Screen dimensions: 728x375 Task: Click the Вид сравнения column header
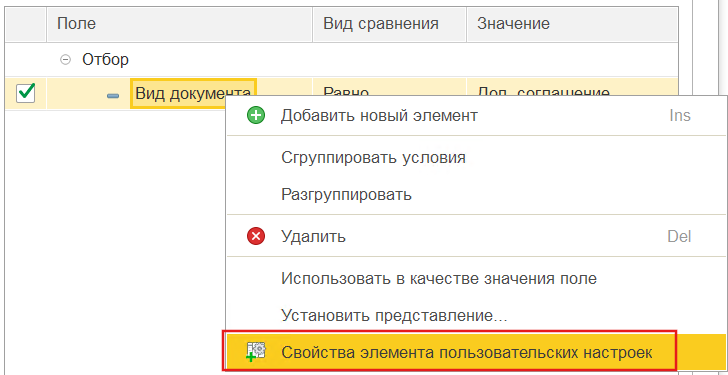point(389,24)
